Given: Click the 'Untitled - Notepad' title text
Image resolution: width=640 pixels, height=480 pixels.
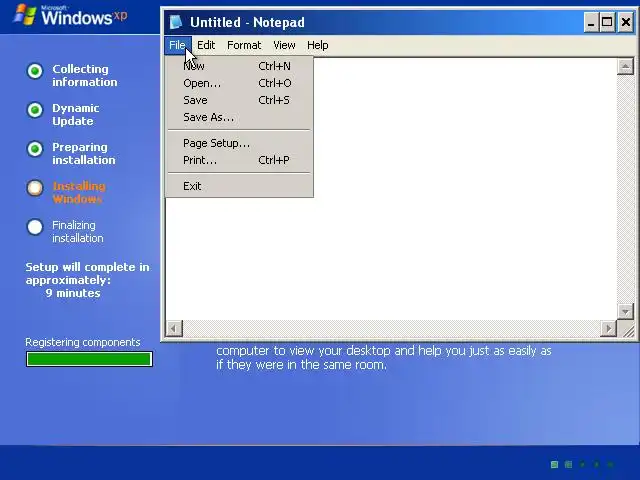Looking at the screenshot, I should tap(247, 22).
